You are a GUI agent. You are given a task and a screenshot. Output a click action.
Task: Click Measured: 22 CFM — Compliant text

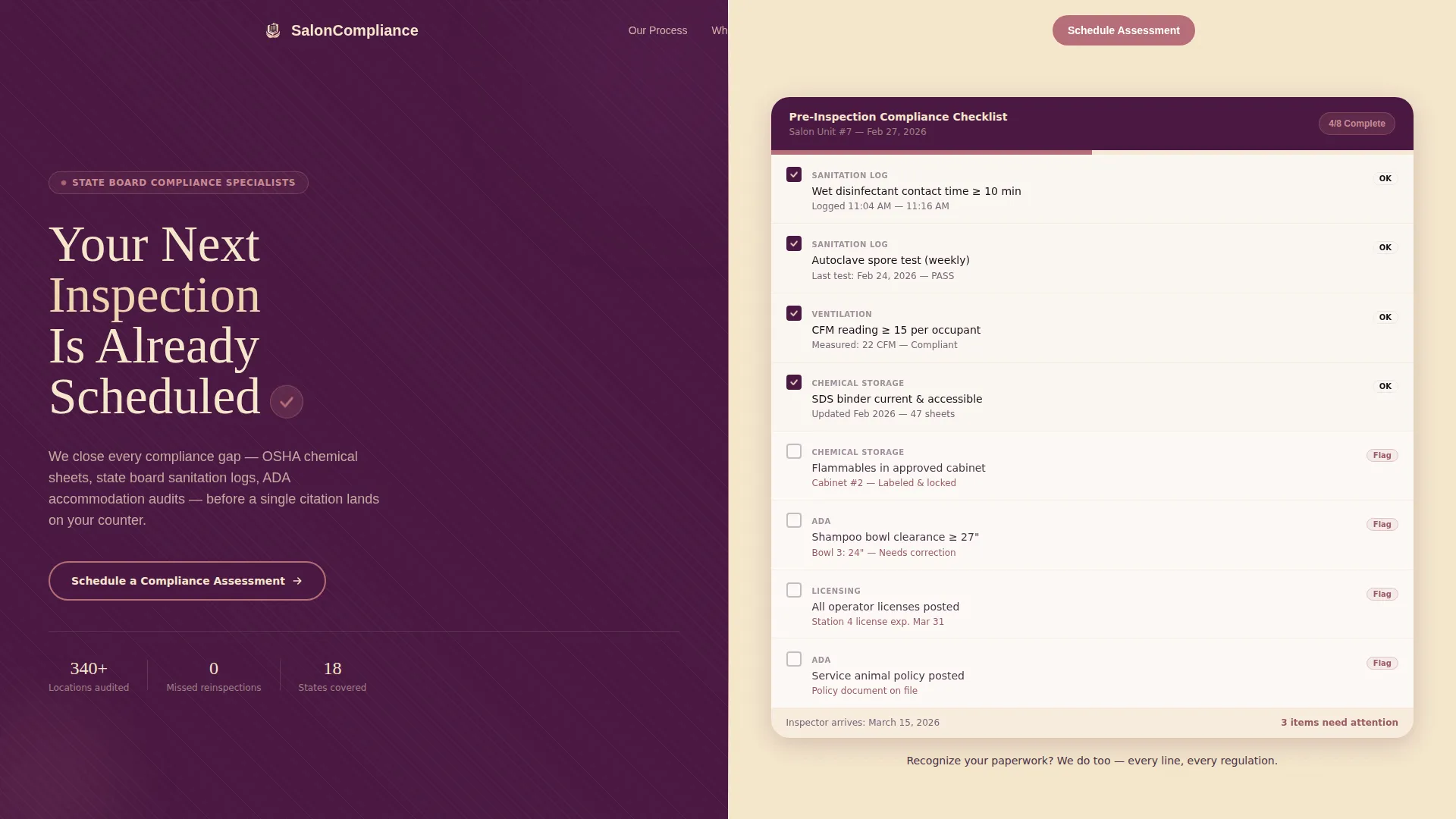tap(884, 345)
